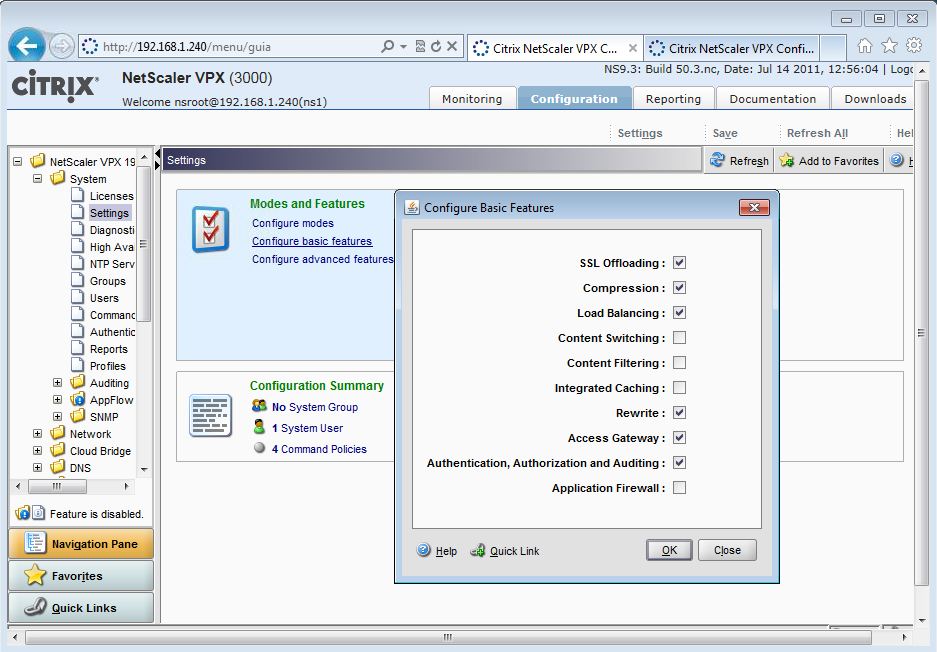Click the browser back arrow button
937x652 pixels.
point(27,46)
